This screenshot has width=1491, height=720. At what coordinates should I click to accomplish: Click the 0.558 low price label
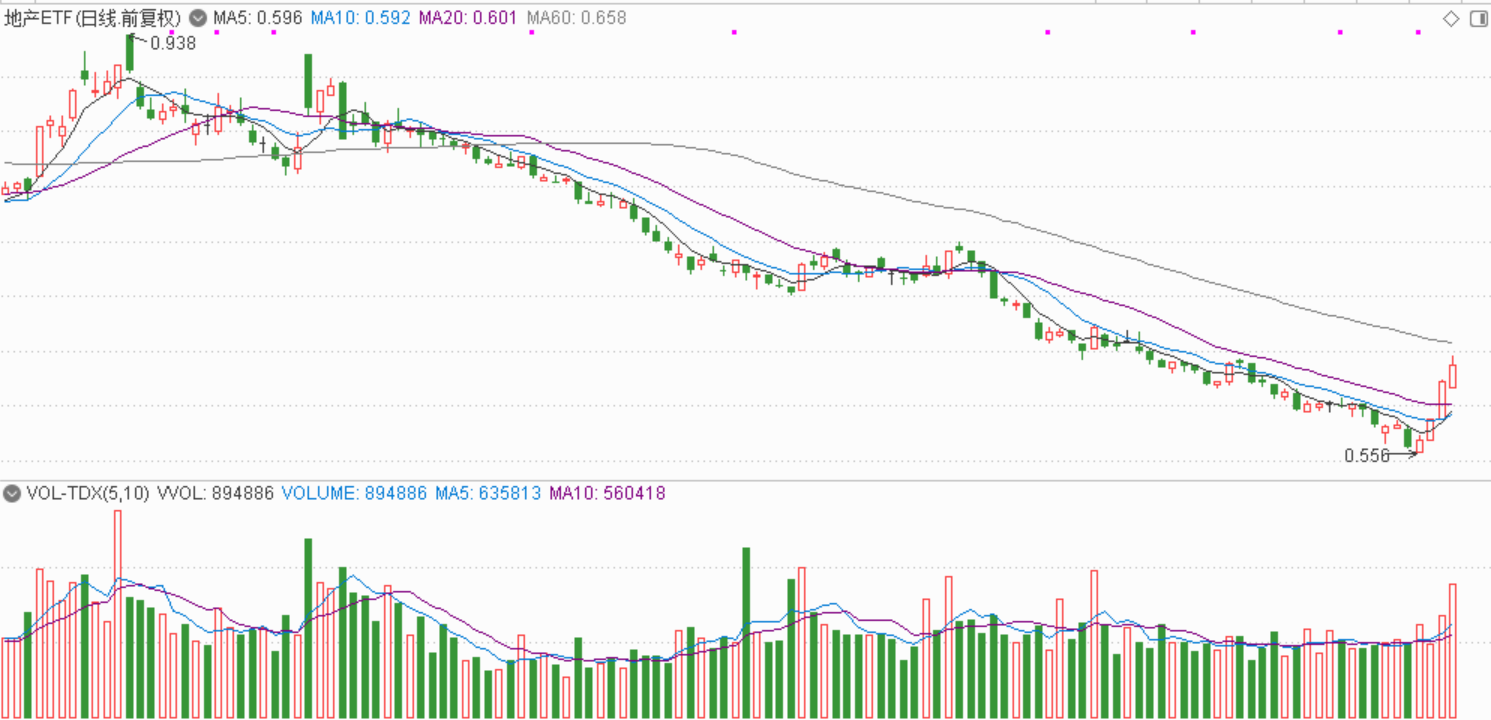point(1367,455)
